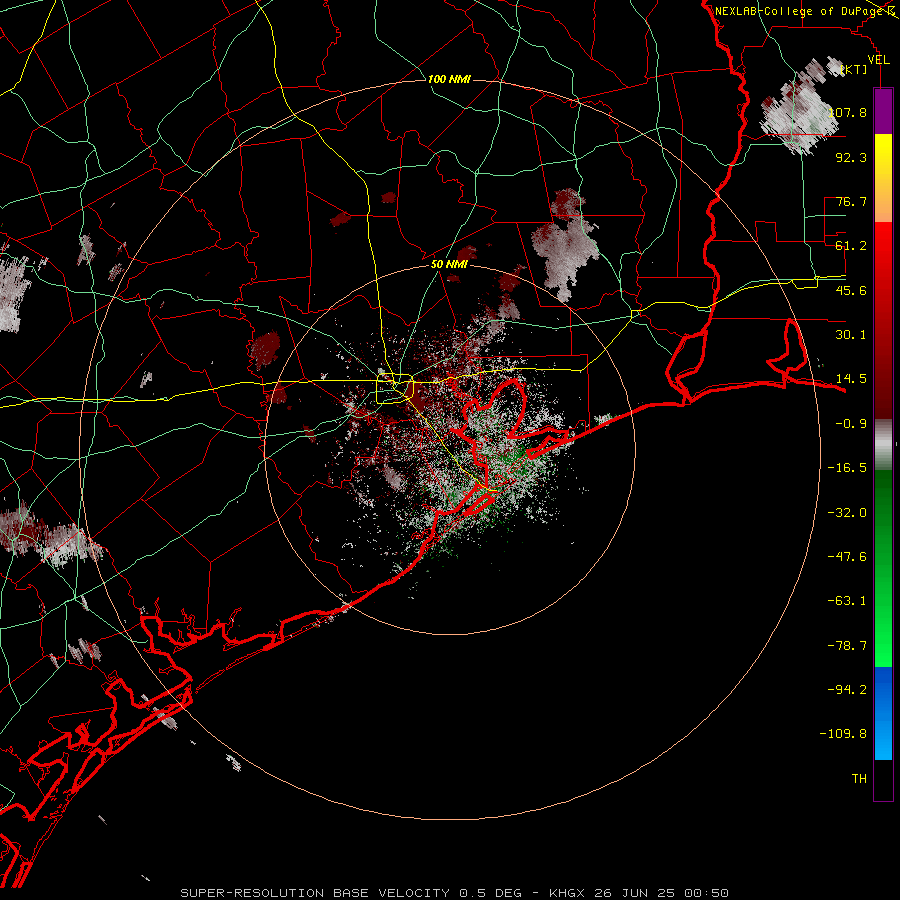Click the -109.8 velocity scale value

tap(843, 734)
